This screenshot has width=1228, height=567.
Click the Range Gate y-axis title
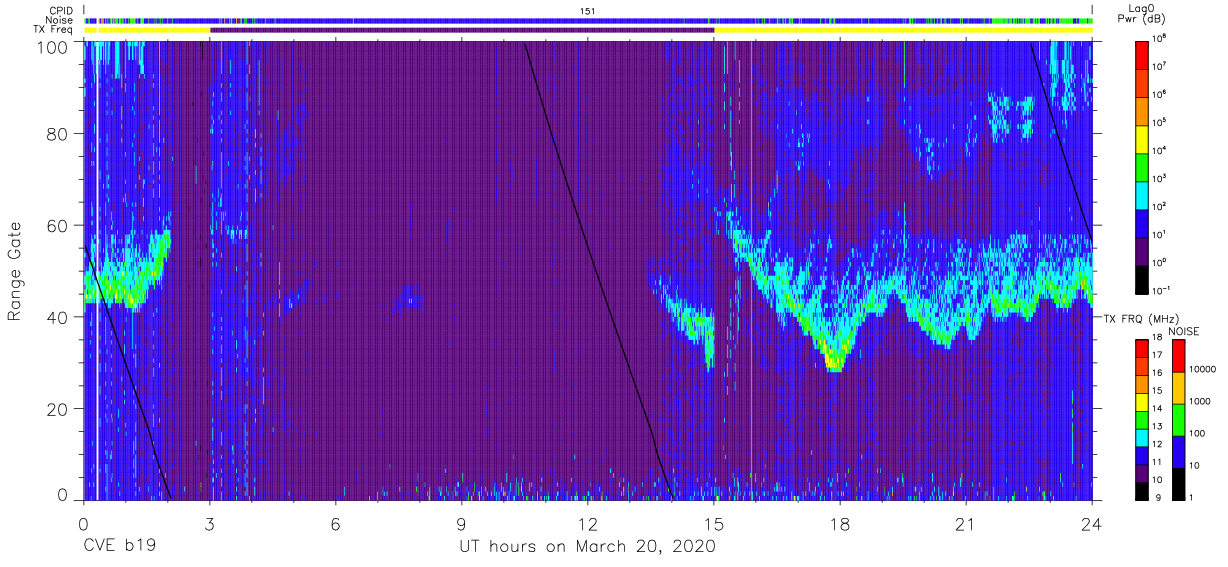click(16, 272)
